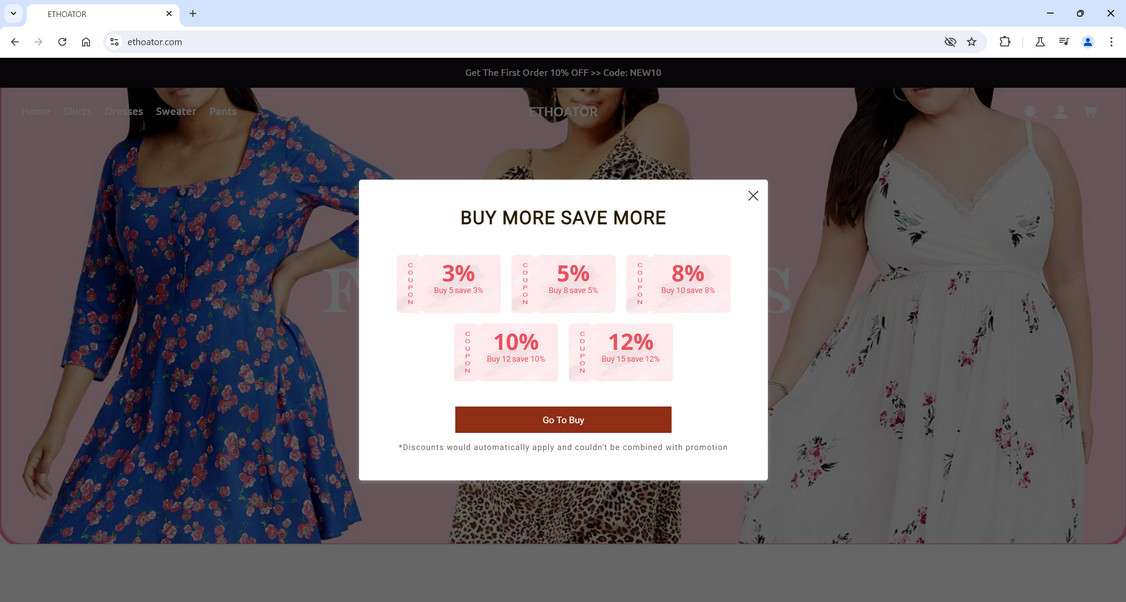The image size is (1126, 602).
Task: Go to the browser home page icon
Action: click(86, 42)
